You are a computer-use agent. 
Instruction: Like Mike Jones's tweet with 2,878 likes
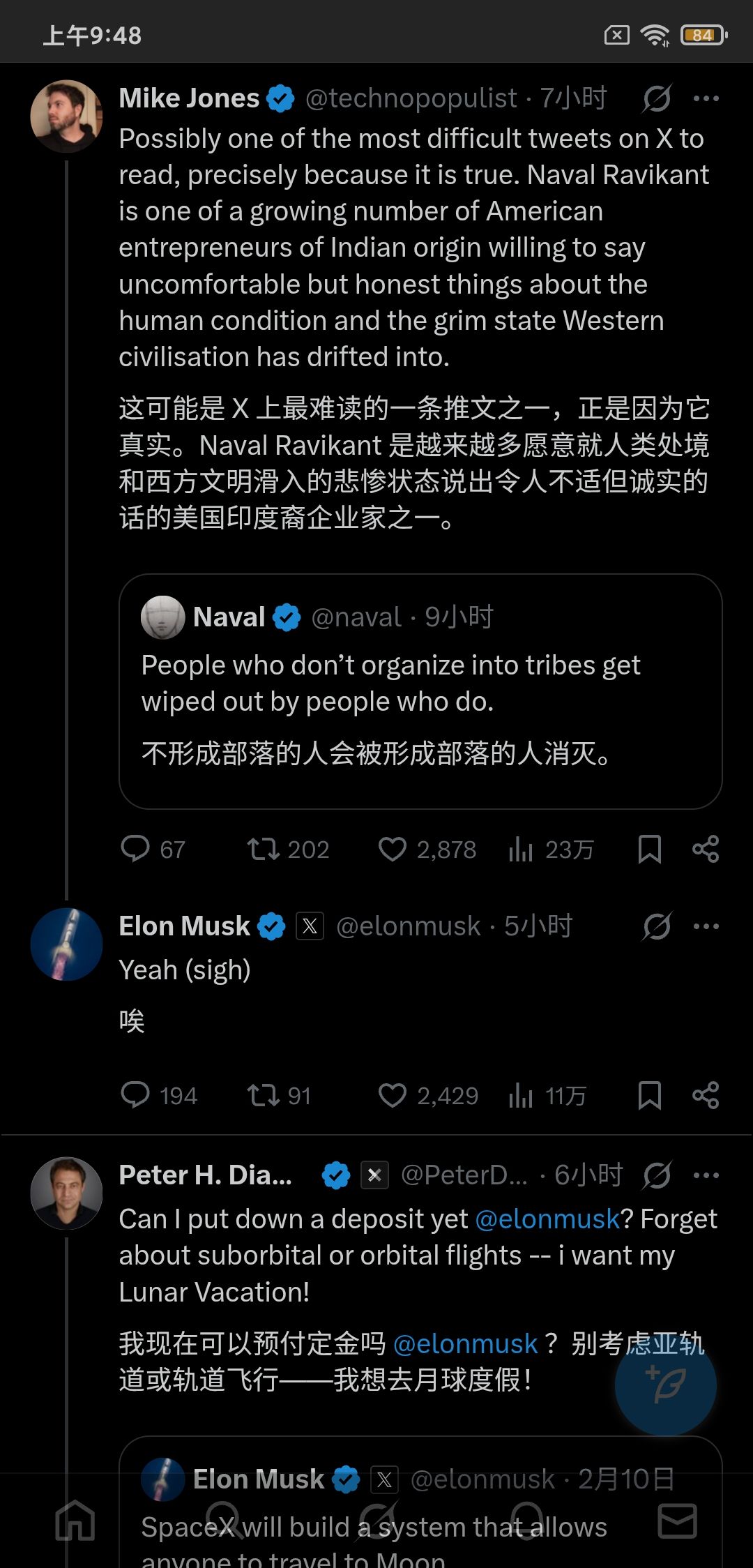coord(393,849)
